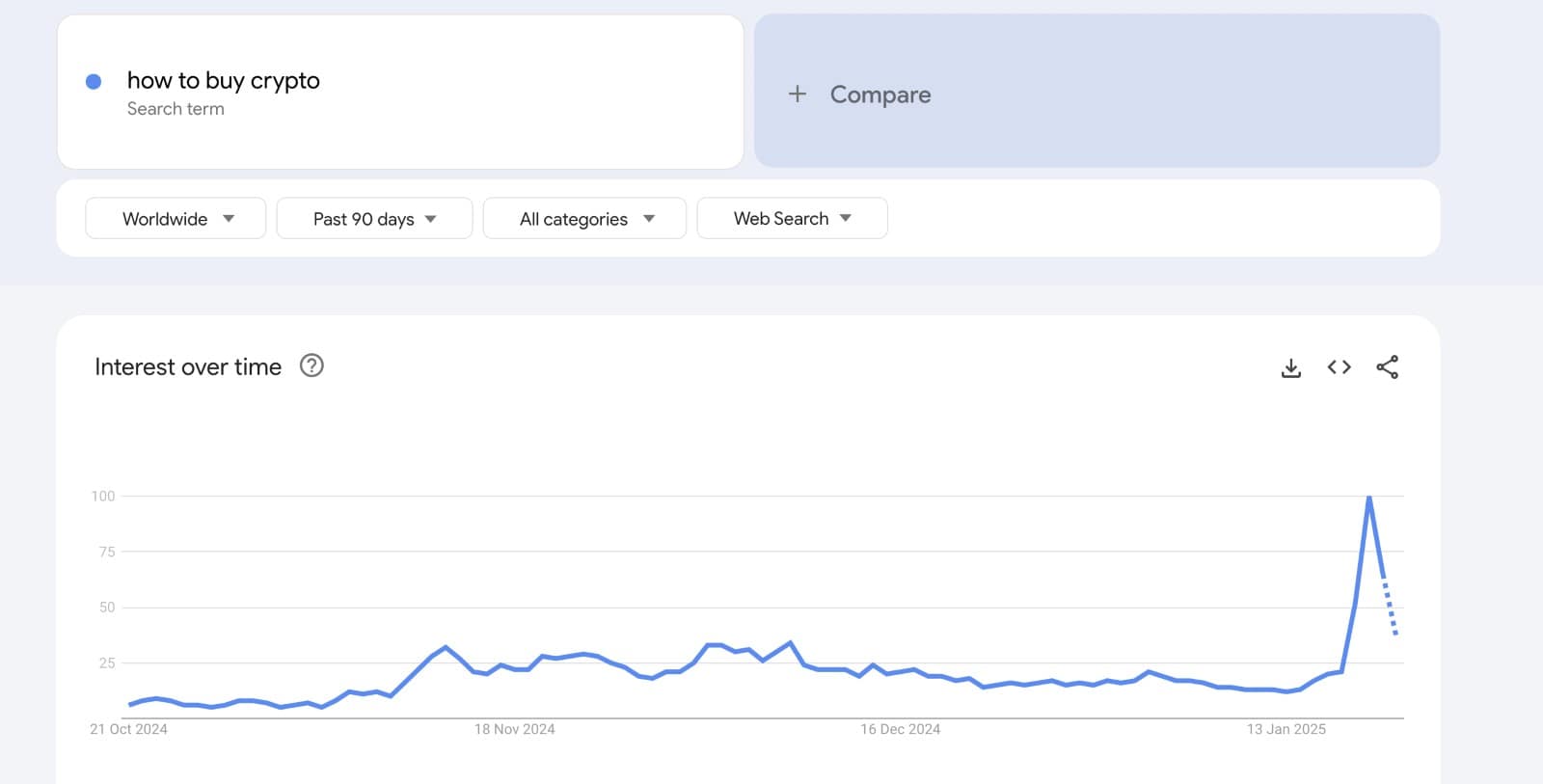Click the 13 Jan 2025 axis label
The height and width of the screenshot is (784, 1543).
1286,729
